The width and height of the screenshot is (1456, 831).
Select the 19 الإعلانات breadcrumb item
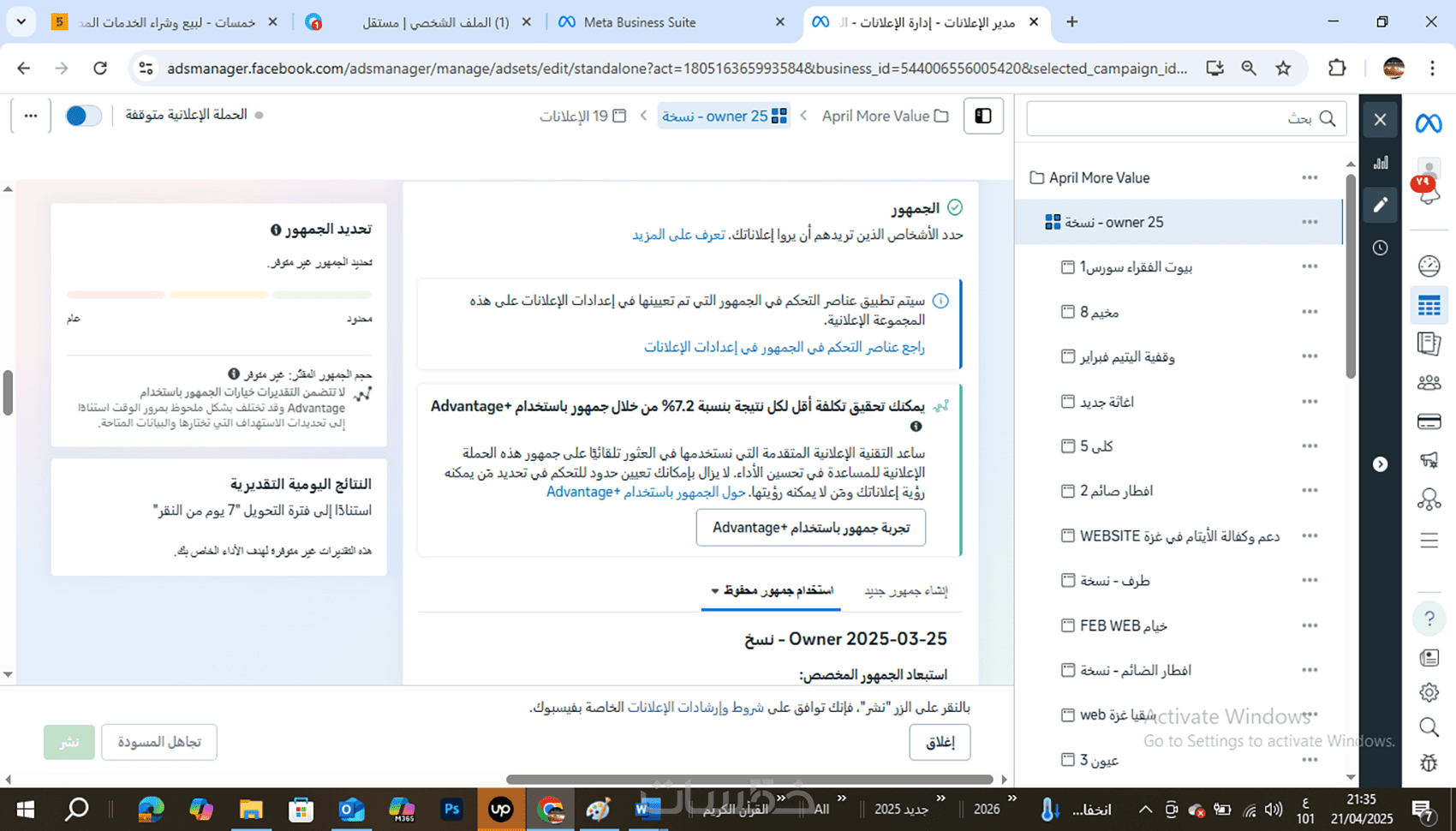582,116
